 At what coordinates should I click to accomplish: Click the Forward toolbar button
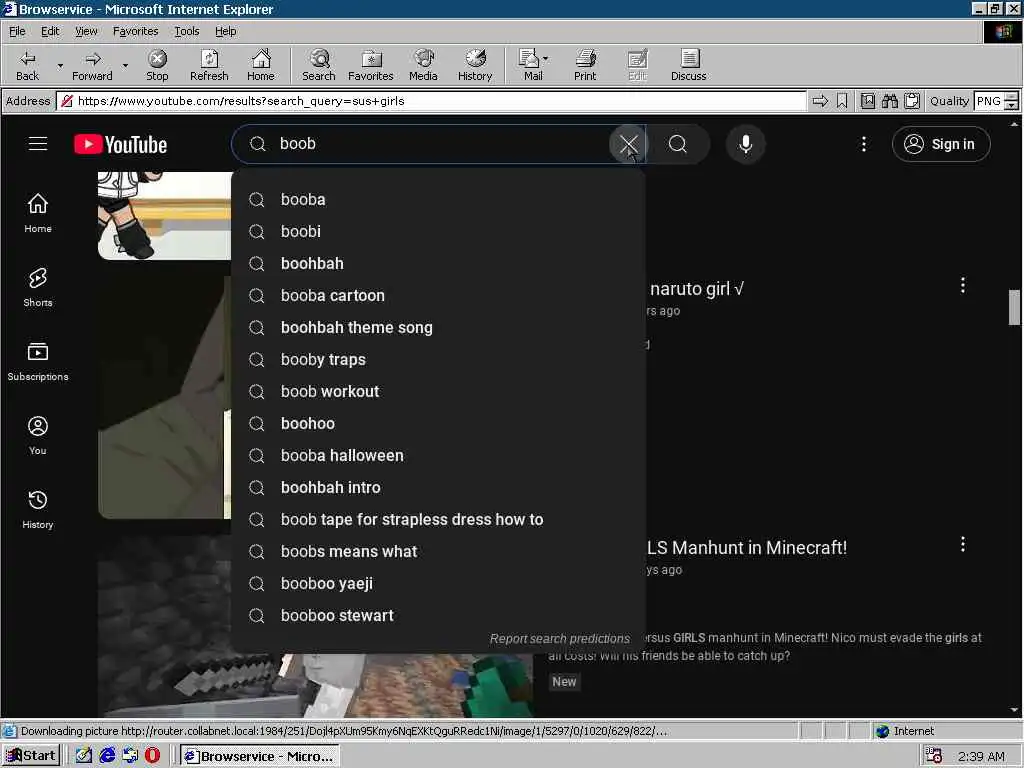(92, 65)
